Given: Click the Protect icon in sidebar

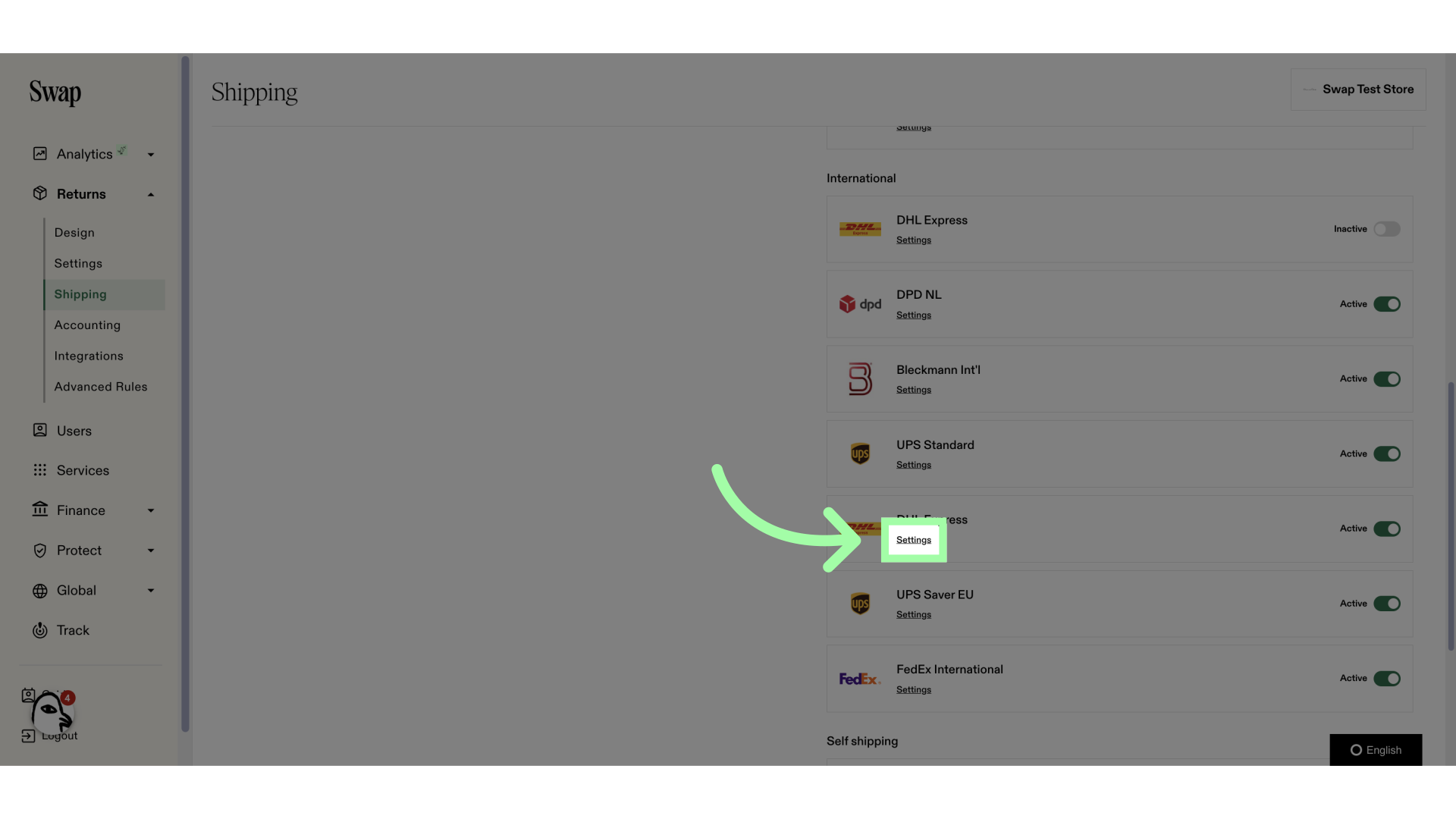Looking at the screenshot, I should (x=38, y=551).
